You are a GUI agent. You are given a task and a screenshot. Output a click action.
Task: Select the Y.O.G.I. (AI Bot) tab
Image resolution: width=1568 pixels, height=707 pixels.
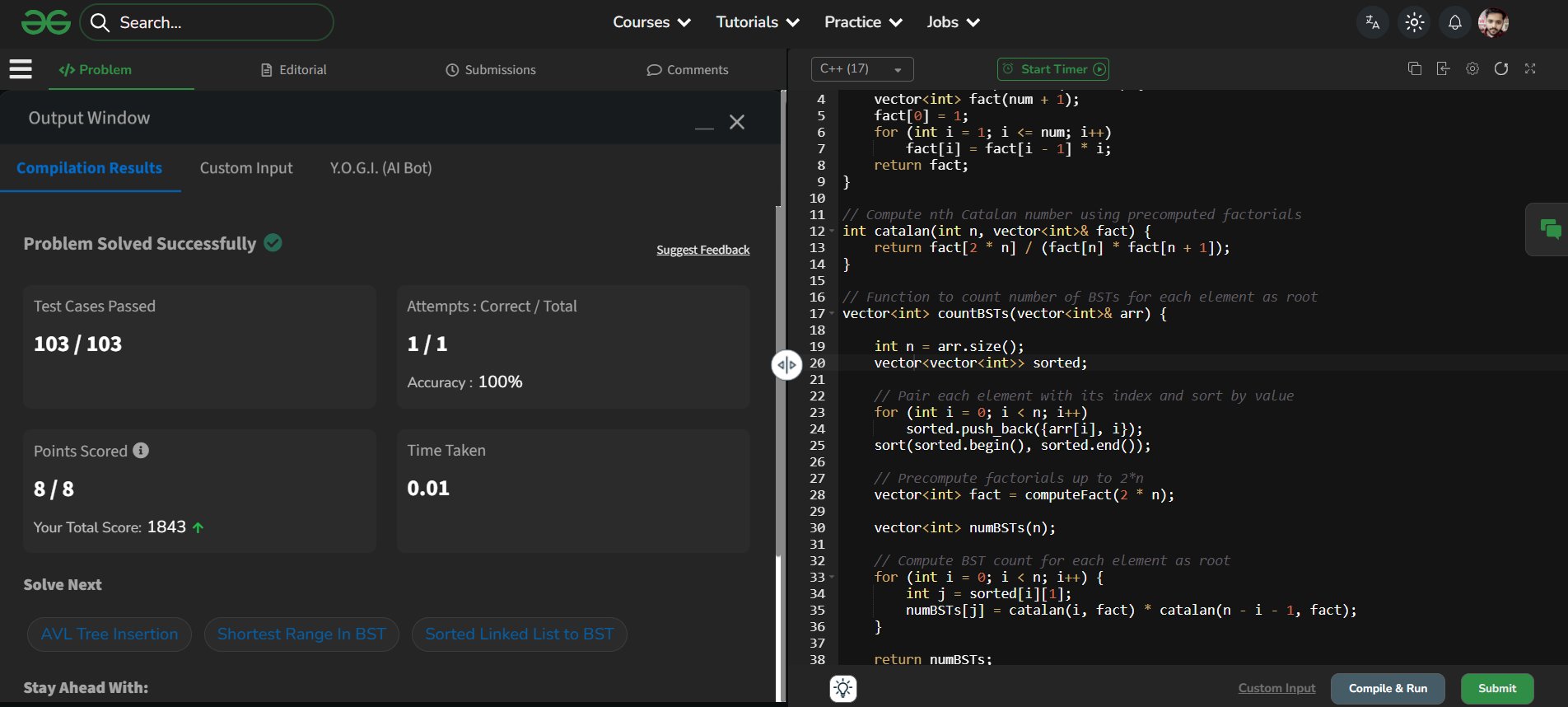(x=380, y=168)
